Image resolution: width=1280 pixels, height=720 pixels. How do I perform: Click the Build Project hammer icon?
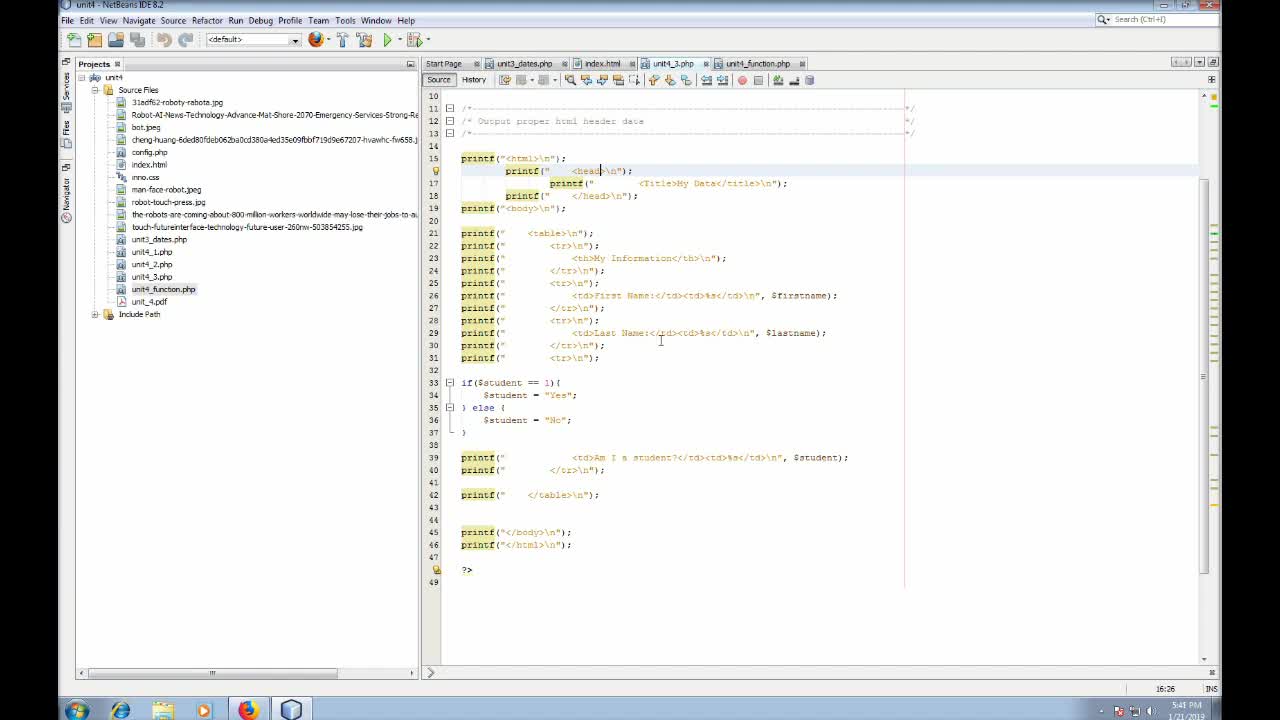[342, 40]
